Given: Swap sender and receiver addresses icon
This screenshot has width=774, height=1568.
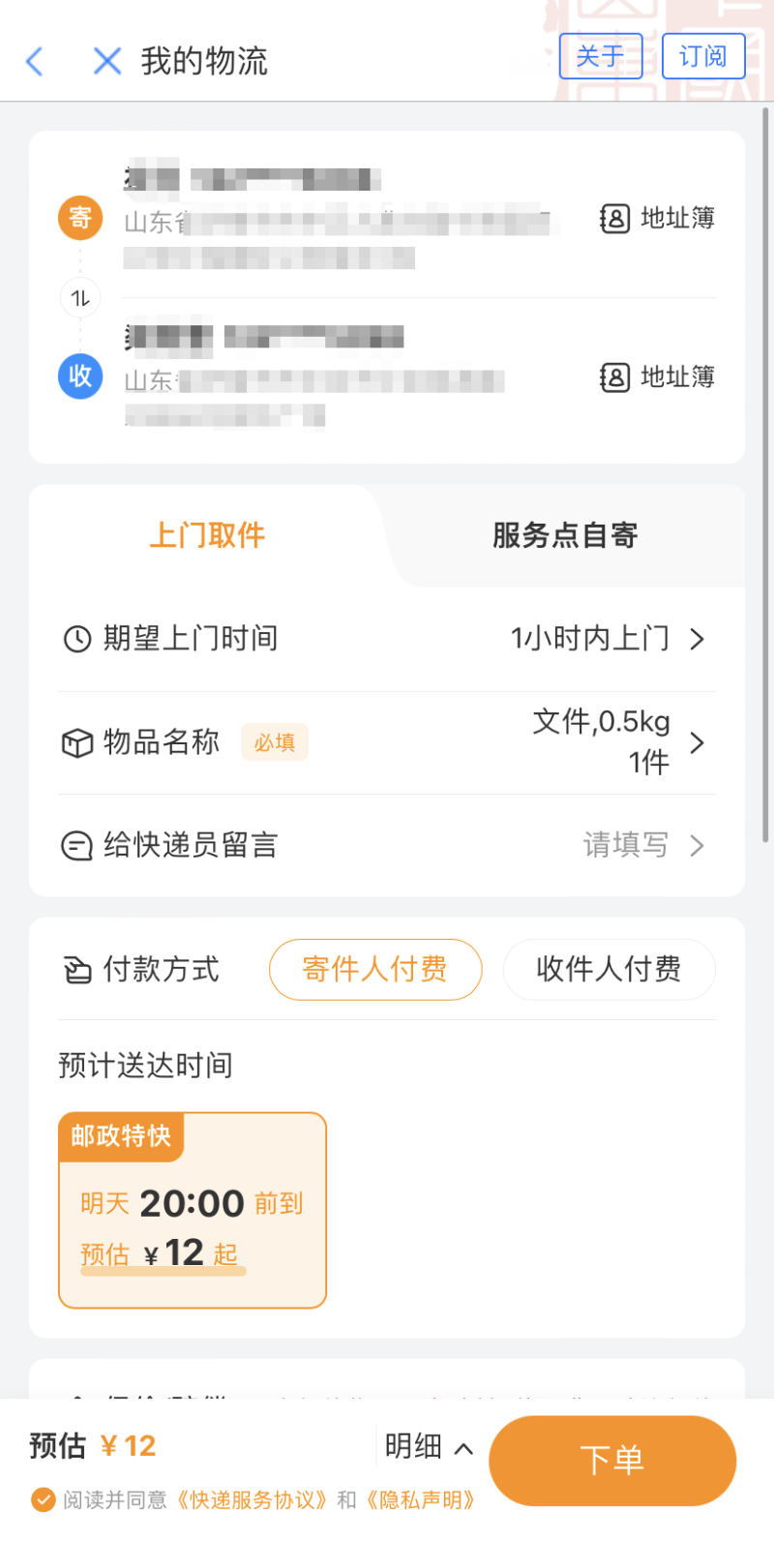Looking at the screenshot, I should (80, 298).
